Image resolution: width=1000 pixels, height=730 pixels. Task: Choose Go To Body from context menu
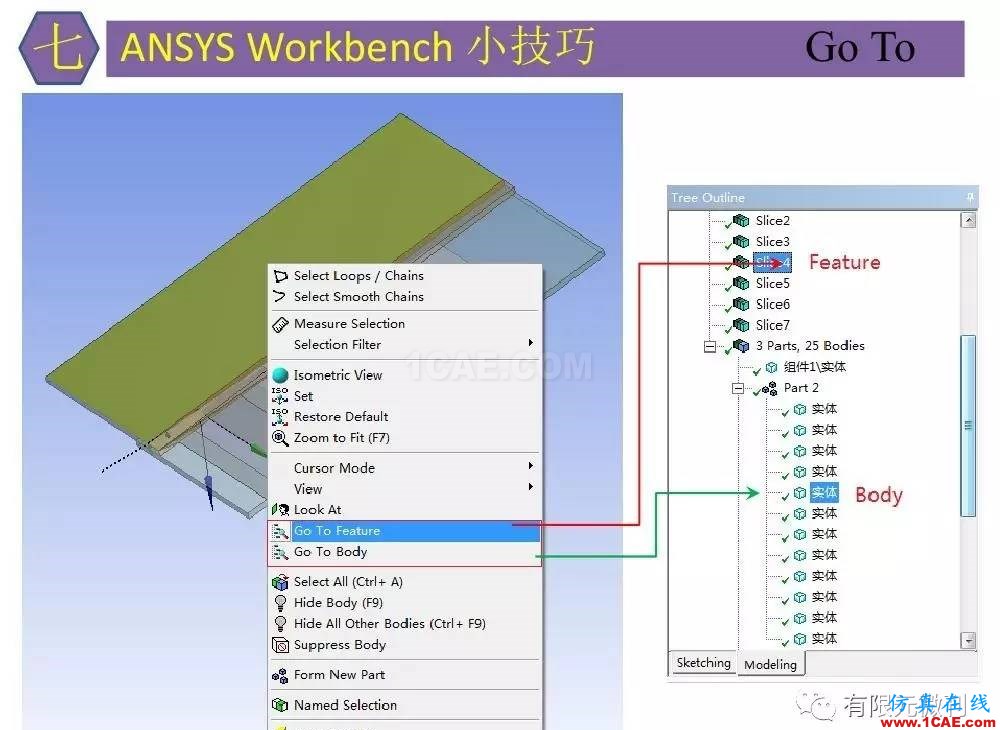pyautogui.click(x=404, y=552)
